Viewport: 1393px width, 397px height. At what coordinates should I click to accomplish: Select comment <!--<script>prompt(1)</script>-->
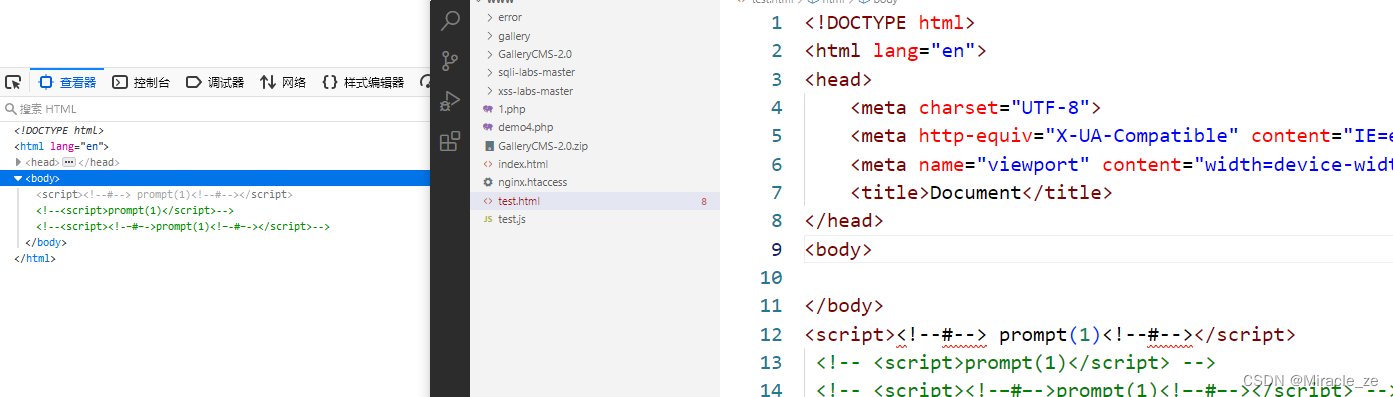pos(135,210)
